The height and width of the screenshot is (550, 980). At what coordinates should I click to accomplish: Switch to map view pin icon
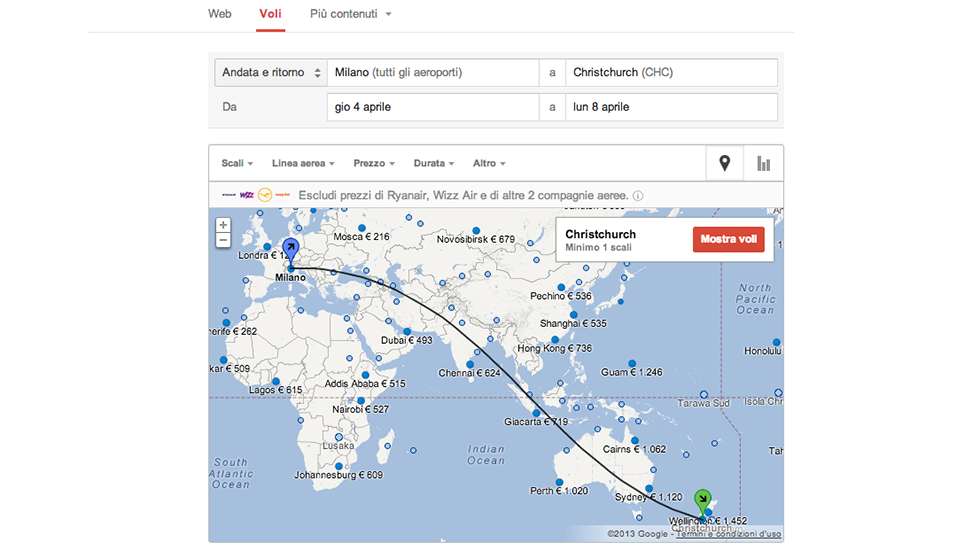(x=725, y=163)
